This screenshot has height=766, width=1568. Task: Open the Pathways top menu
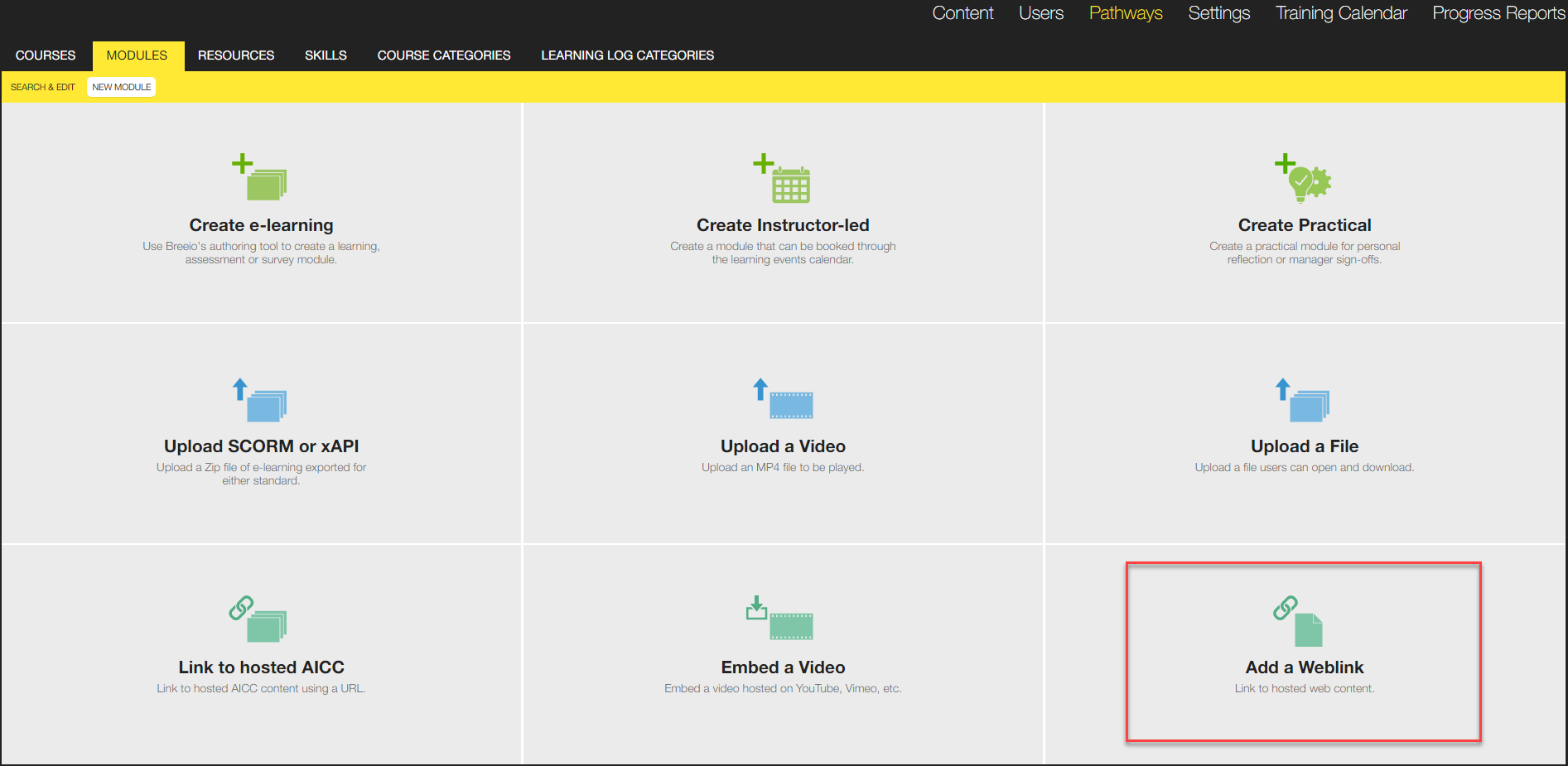[1126, 13]
